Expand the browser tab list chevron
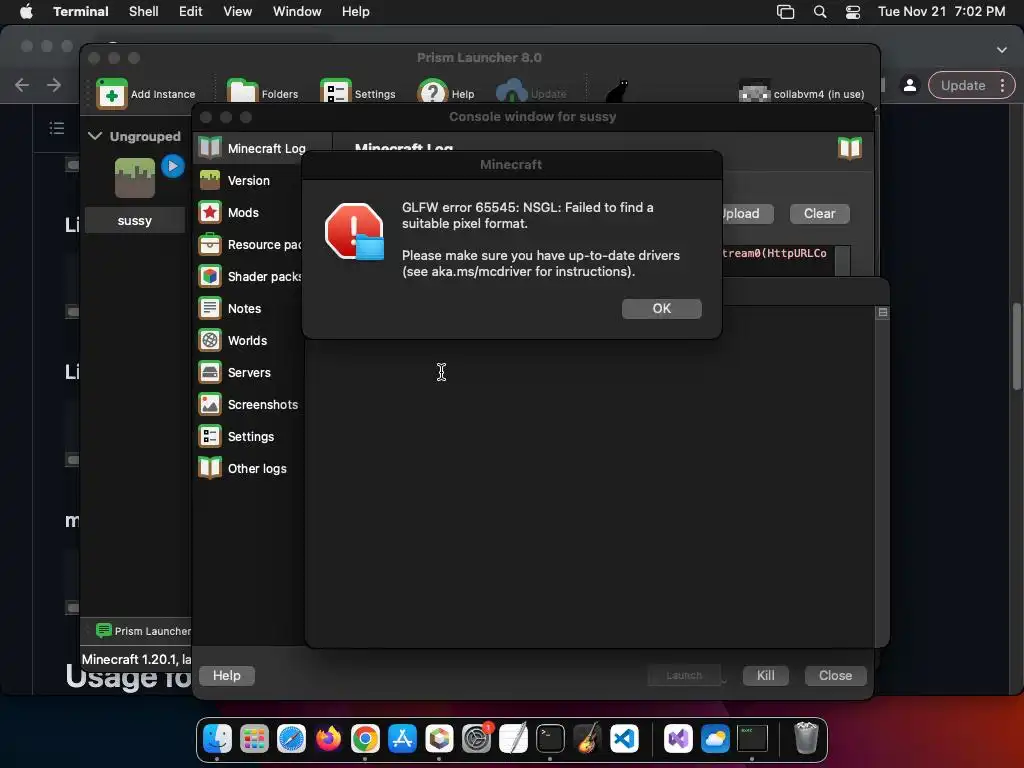The height and width of the screenshot is (768, 1024). [1002, 50]
